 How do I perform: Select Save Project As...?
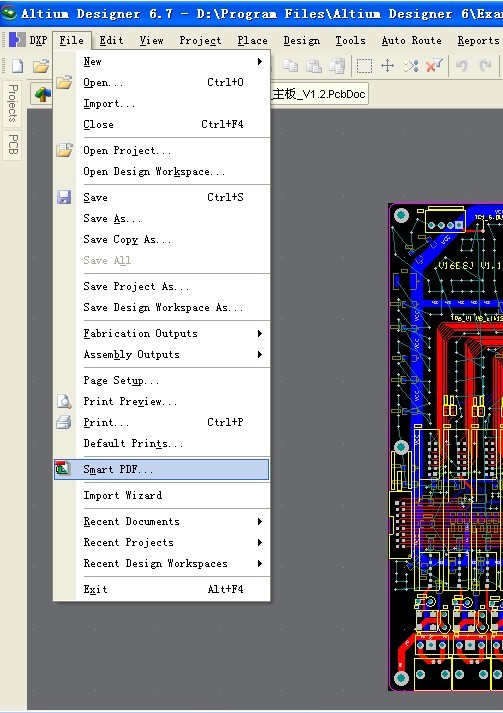pyautogui.click(x=161, y=286)
